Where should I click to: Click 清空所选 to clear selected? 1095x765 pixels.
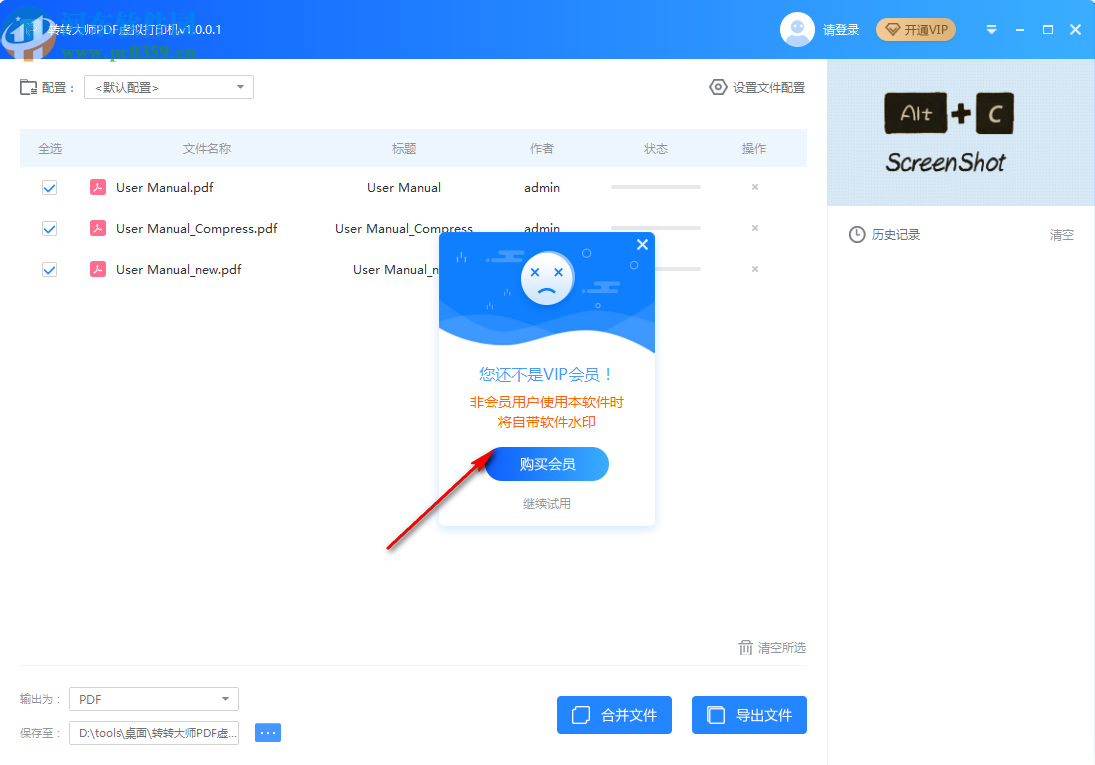click(781, 648)
